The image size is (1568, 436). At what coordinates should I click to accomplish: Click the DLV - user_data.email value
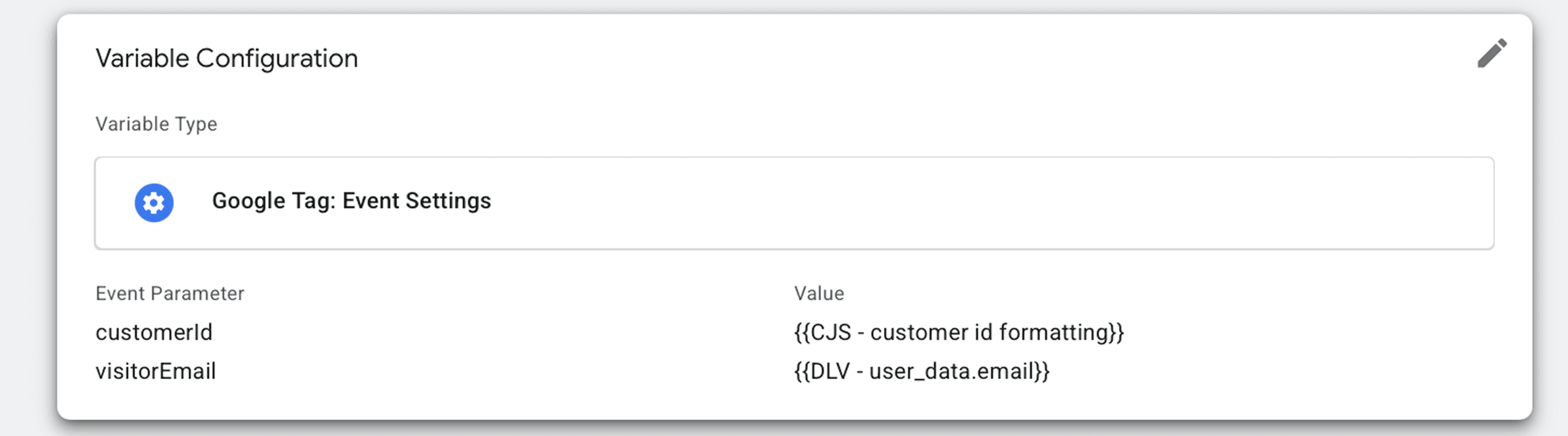point(921,371)
